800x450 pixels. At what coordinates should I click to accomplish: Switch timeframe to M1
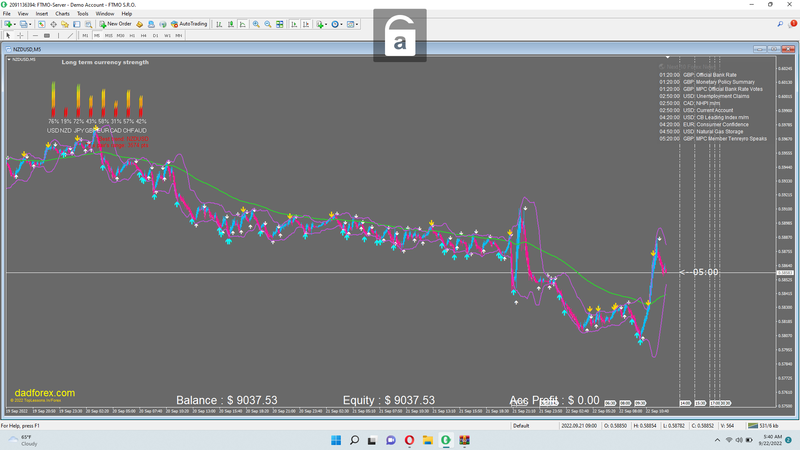point(85,36)
